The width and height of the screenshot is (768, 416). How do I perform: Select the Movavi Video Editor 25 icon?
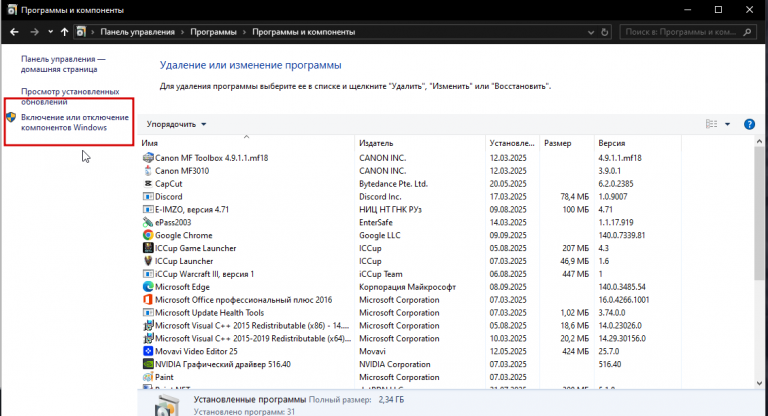point(148,351)
